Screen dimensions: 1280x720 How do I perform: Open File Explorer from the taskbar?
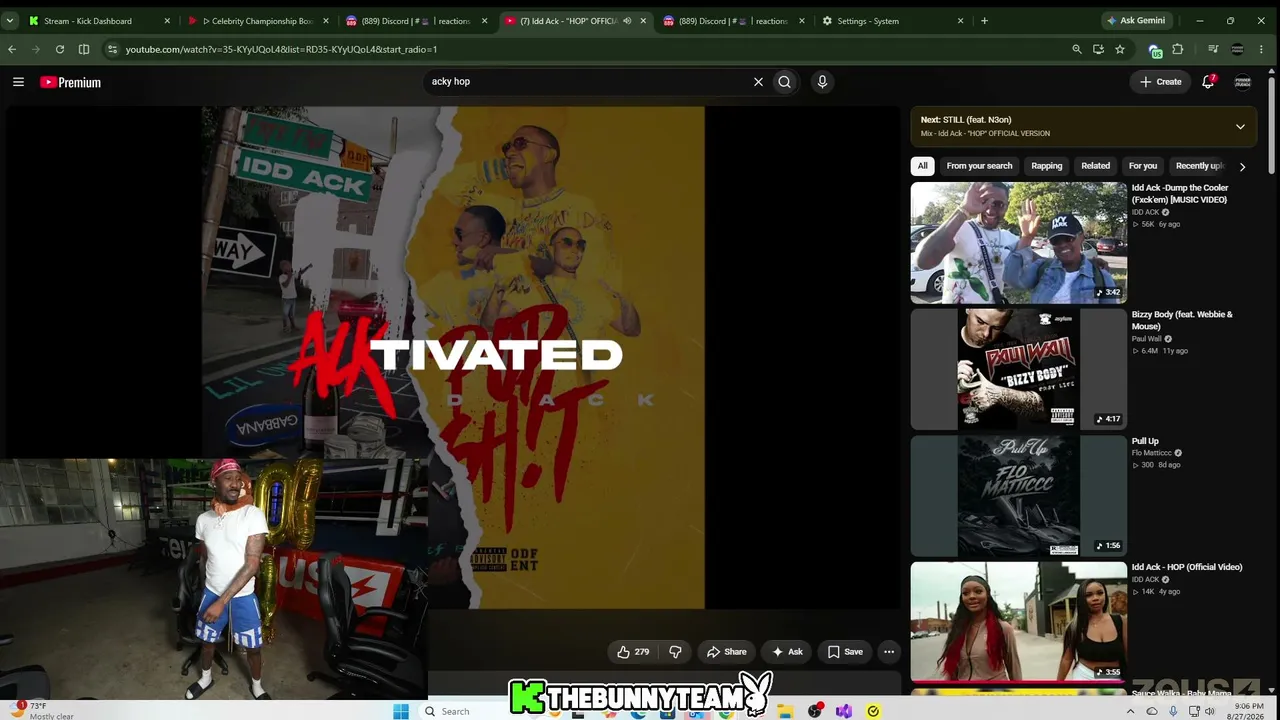point(786,711)
